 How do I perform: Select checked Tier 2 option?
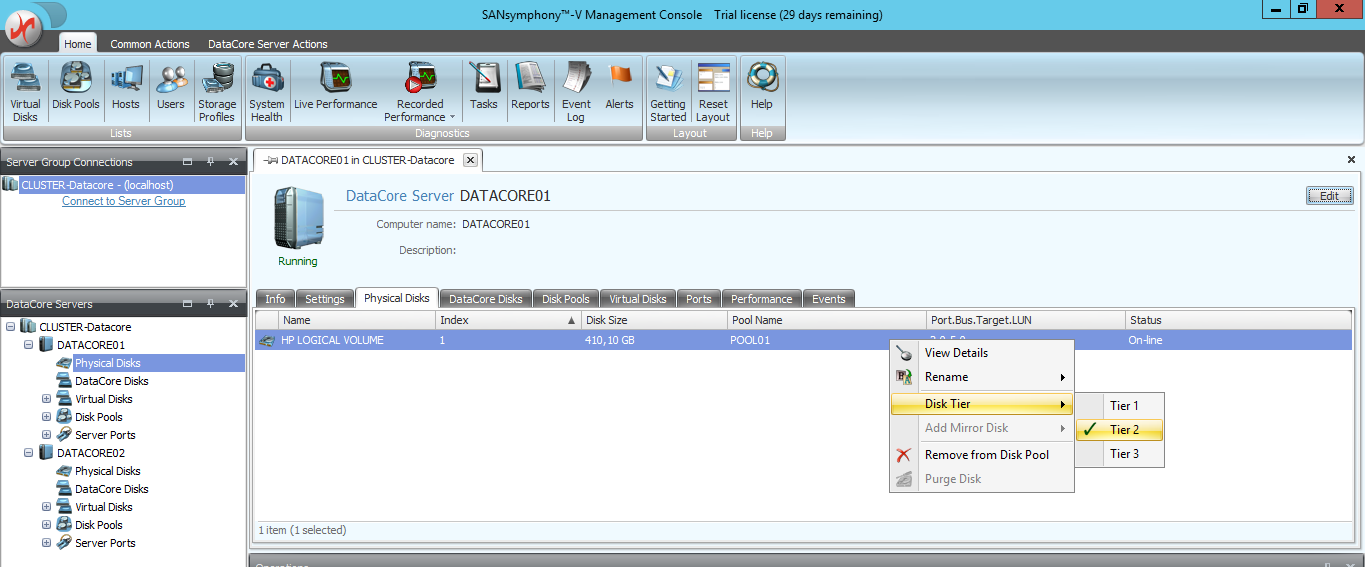[x=1120, y=430]
